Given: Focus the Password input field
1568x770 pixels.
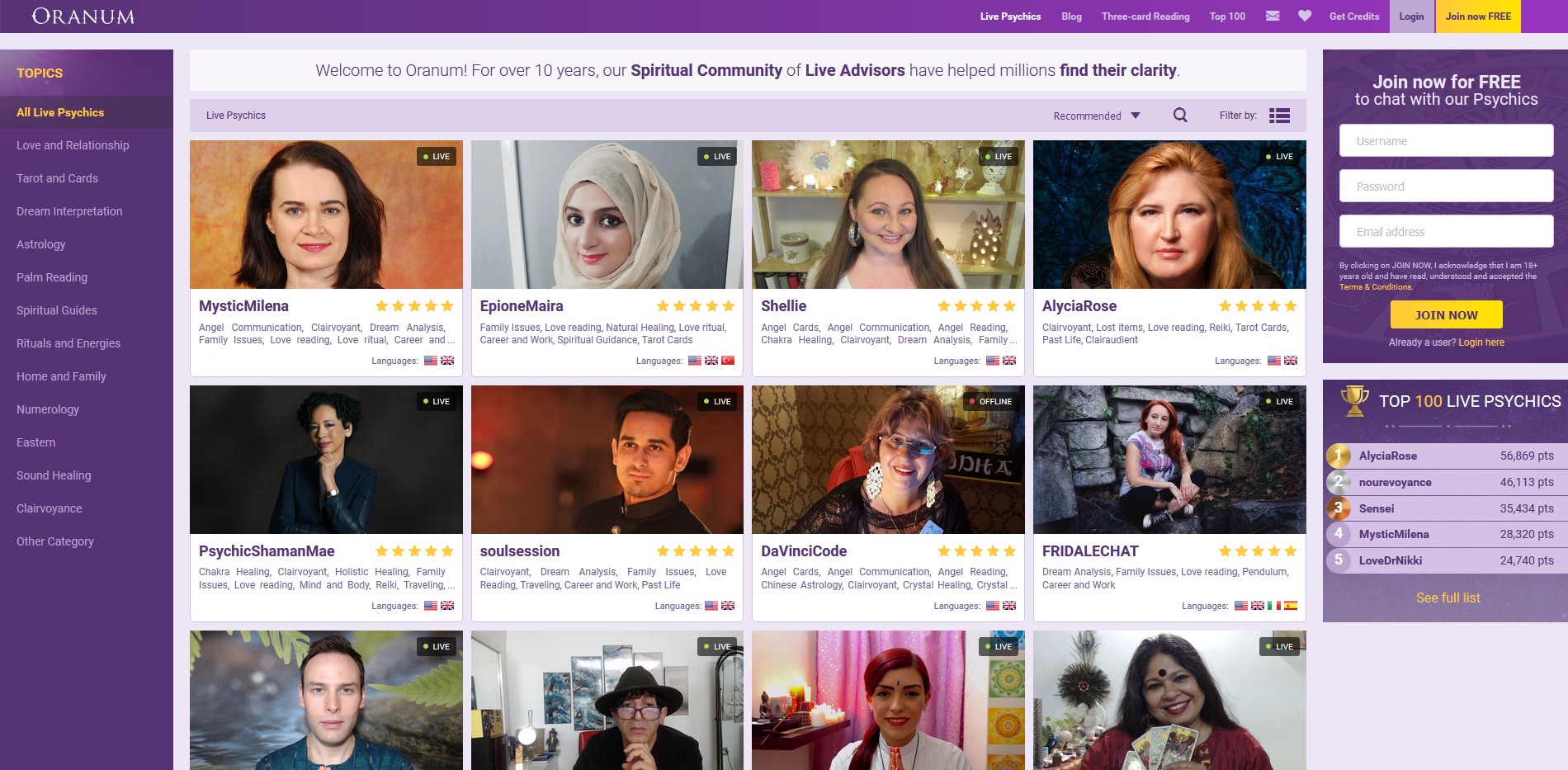Looking at the screenshot, I should [1446, 186].
